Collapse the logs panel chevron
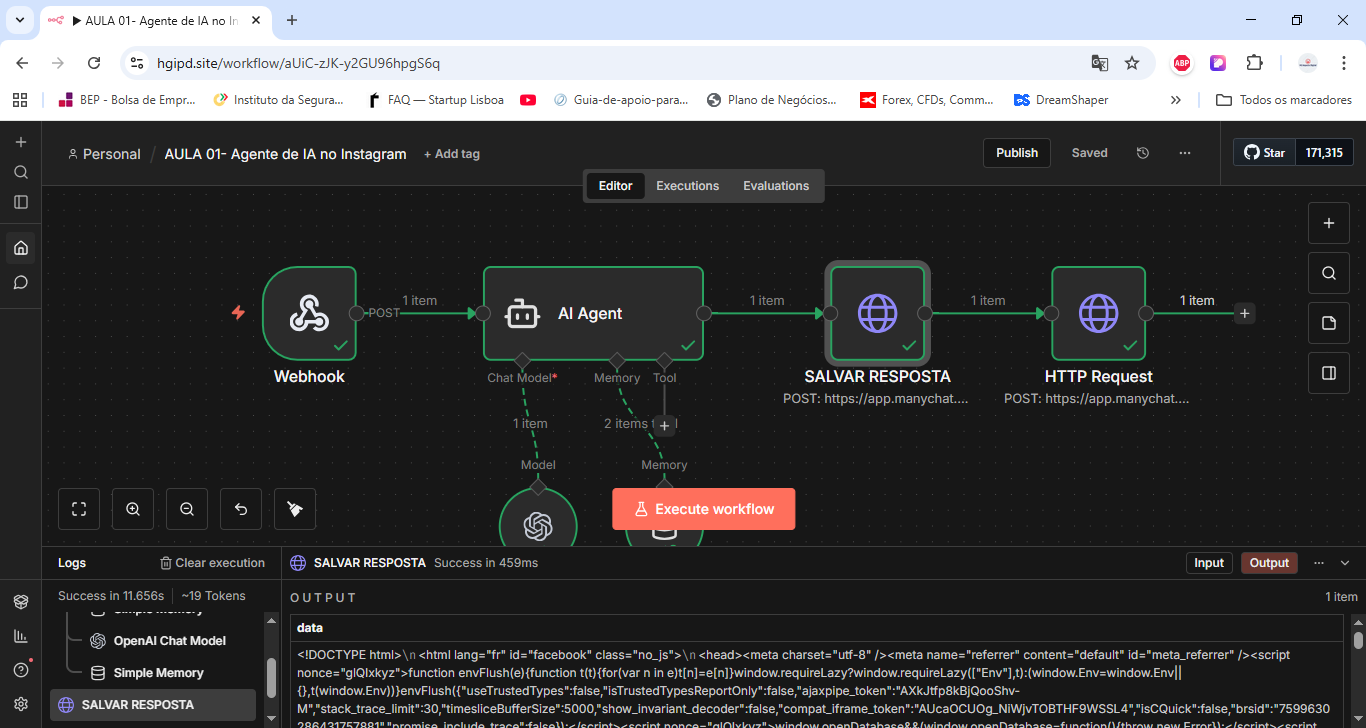This screenshot has height=728, width=1366. point(1345,563)
